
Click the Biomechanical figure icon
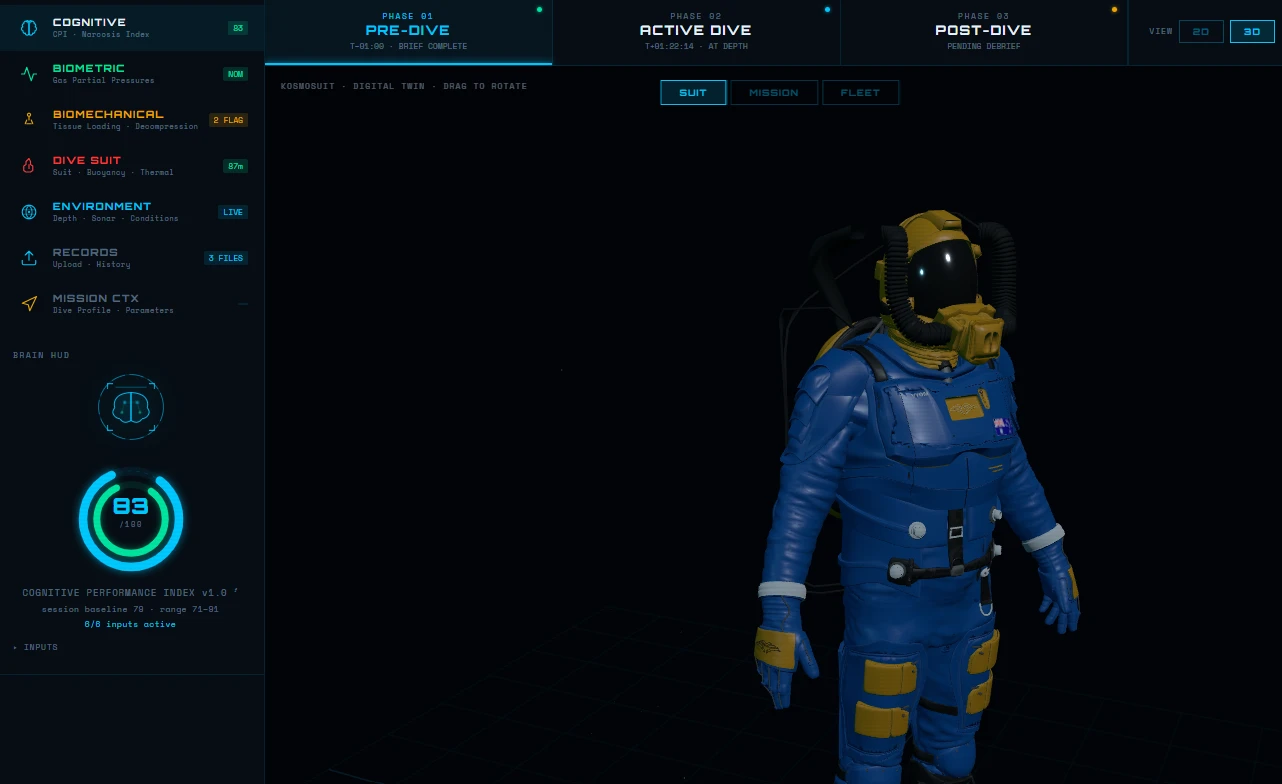(29, 120)
